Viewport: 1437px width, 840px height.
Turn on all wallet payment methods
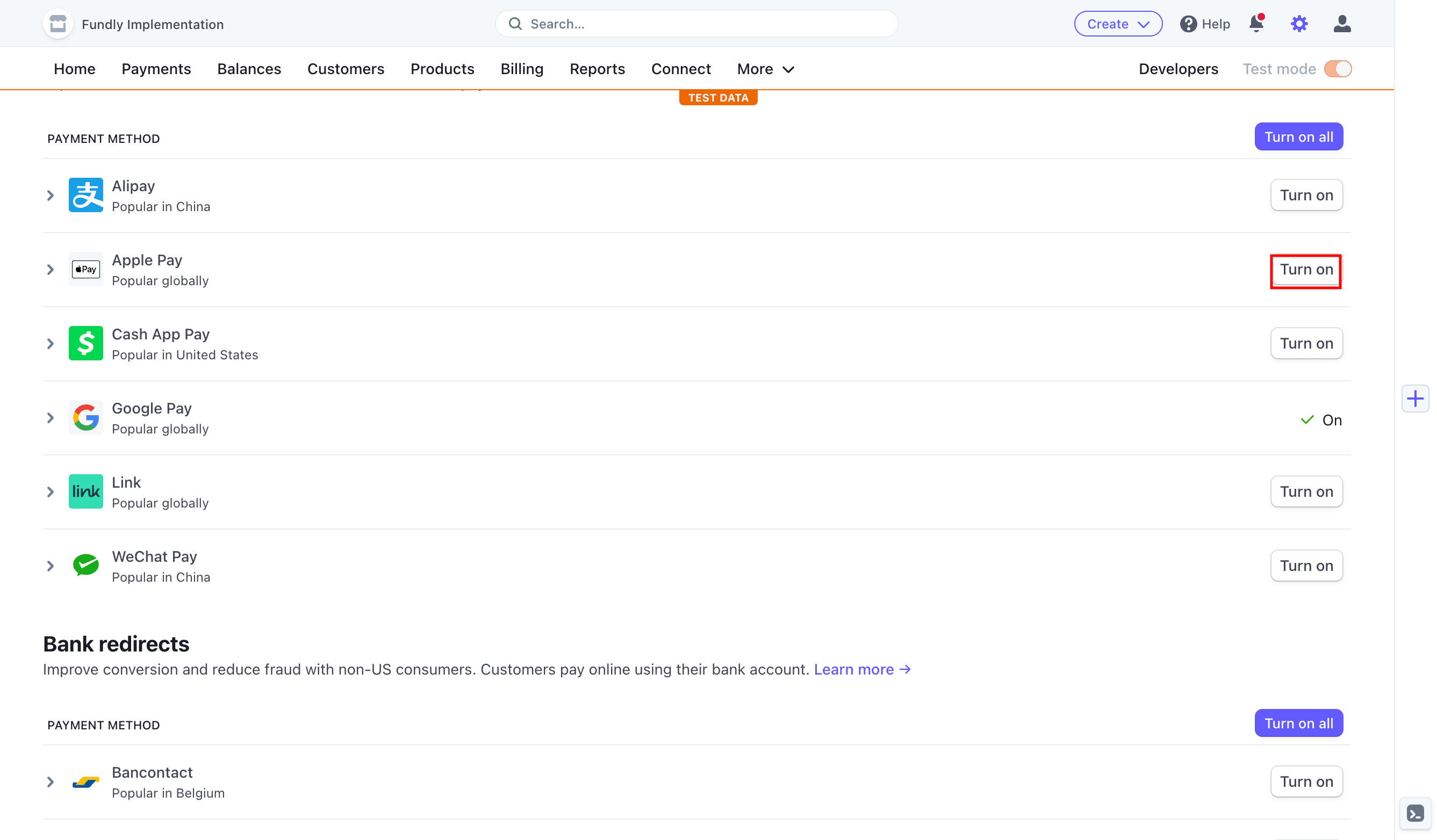[1298, 137]
